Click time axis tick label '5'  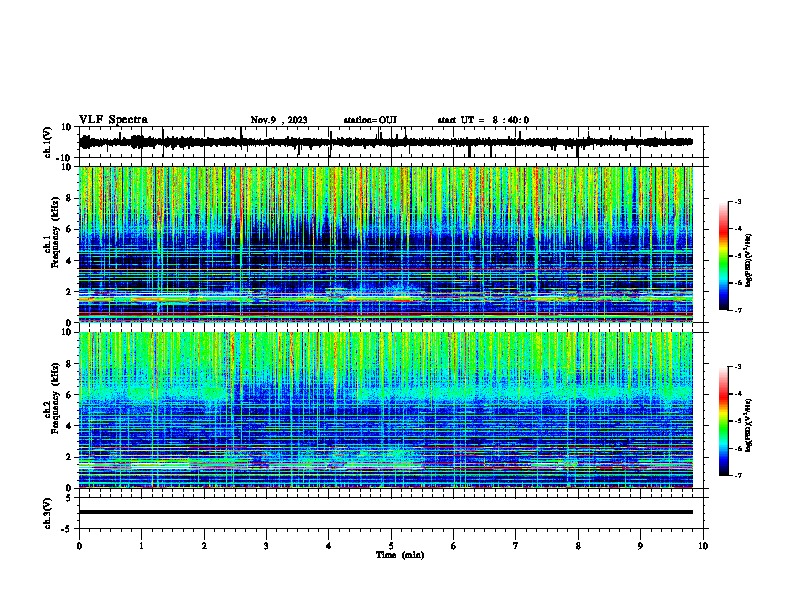coord(391,546)
